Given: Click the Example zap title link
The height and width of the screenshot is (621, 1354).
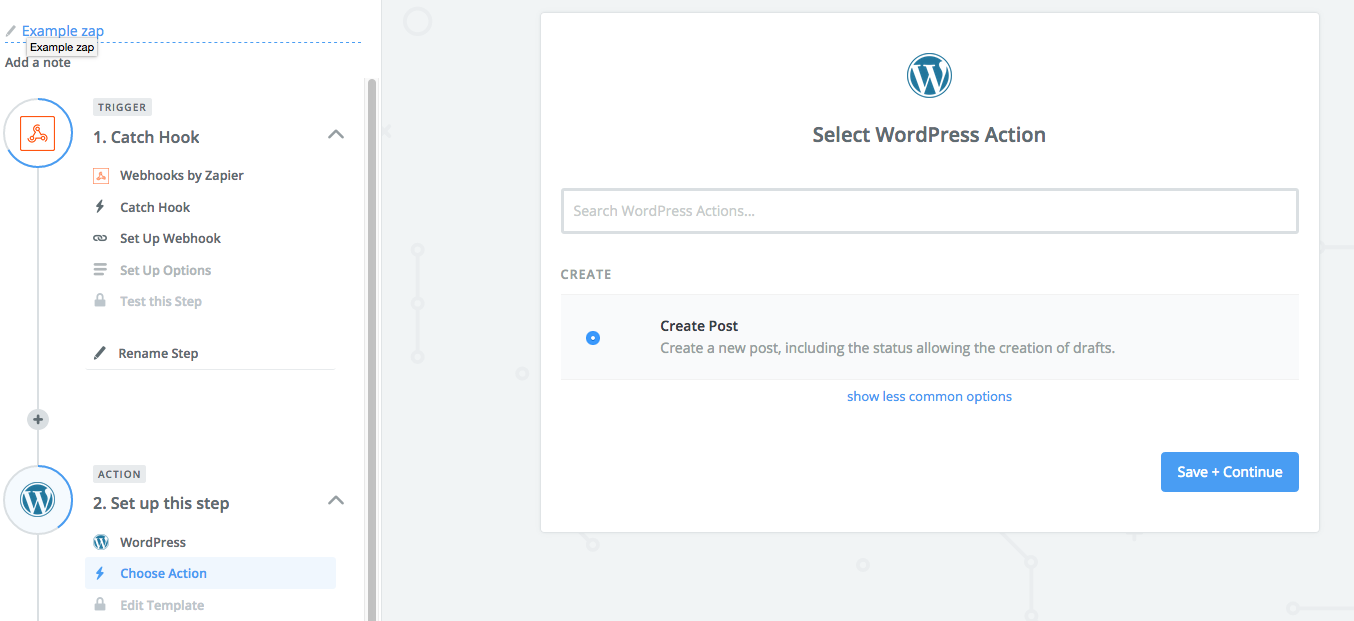Looking at the screenshot, I should 63,31.
